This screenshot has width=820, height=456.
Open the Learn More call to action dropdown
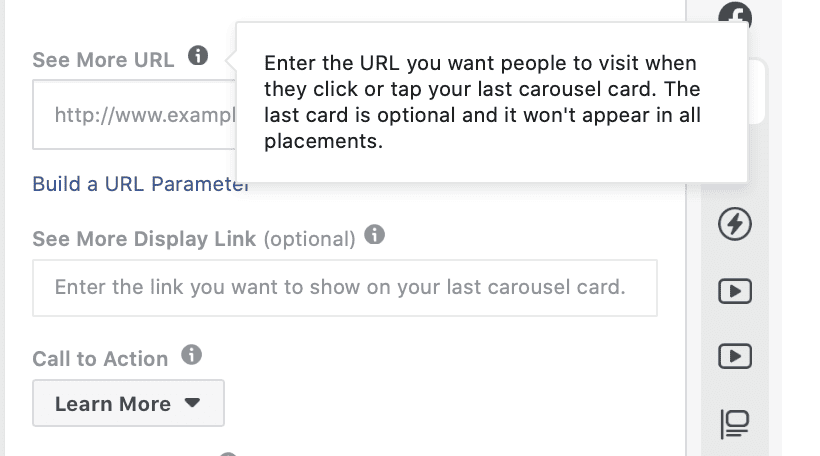click(129, 403)
